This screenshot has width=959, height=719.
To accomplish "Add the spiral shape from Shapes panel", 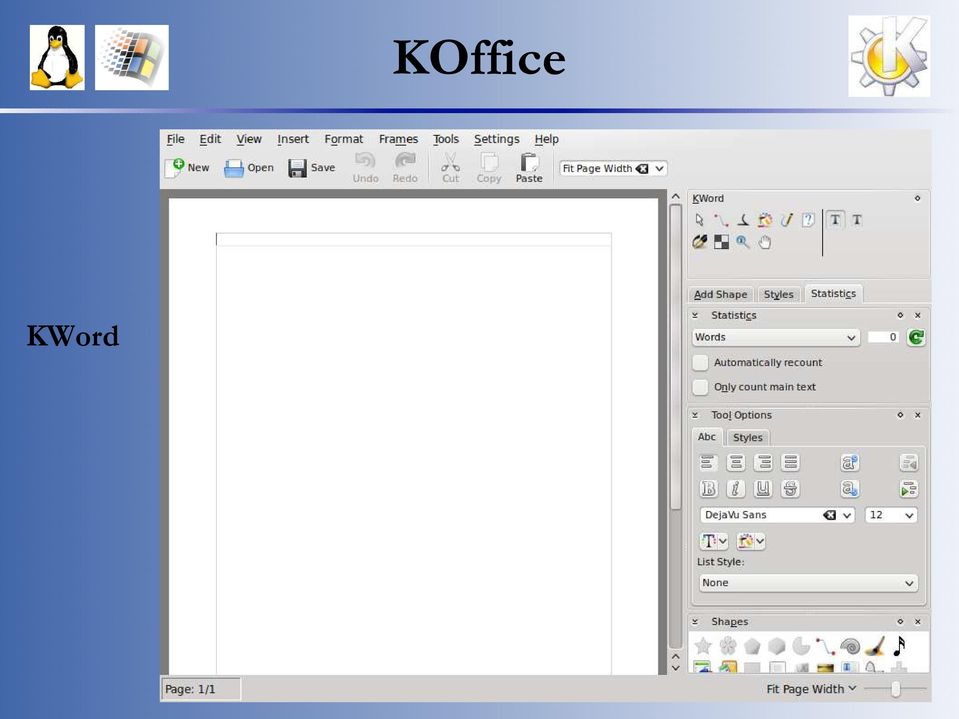I will [850, 646].
